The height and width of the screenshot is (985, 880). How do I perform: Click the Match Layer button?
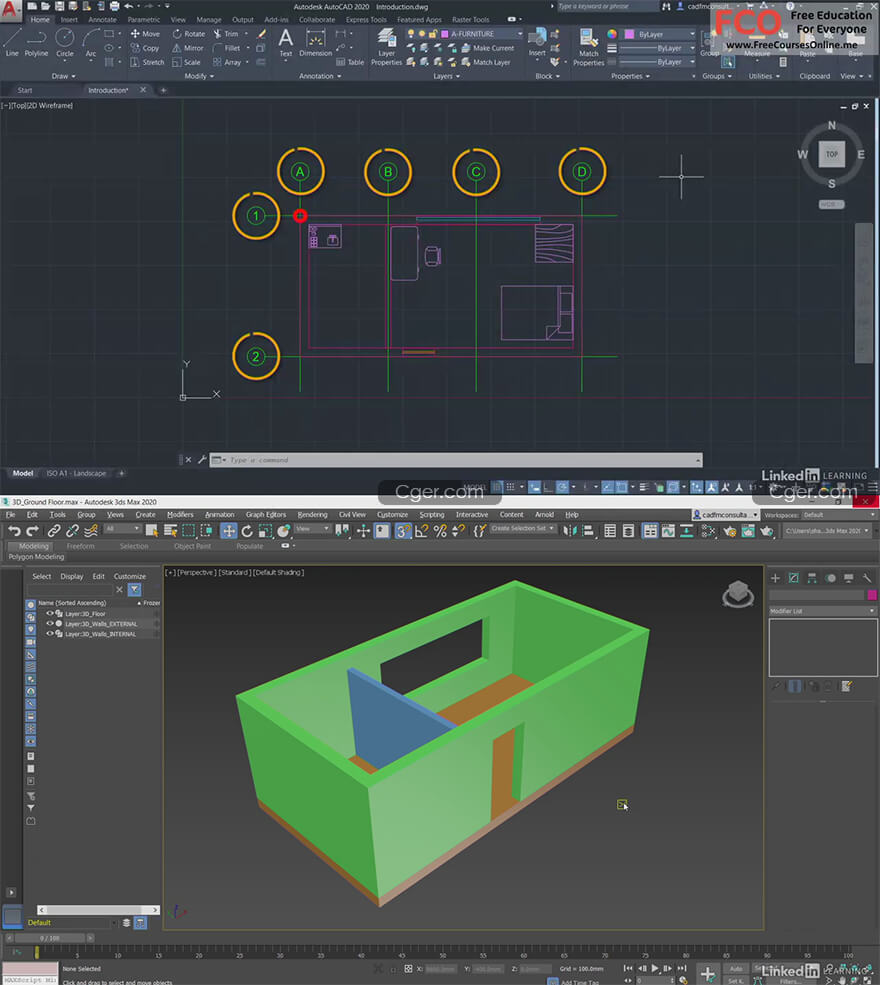click(486, 62)
